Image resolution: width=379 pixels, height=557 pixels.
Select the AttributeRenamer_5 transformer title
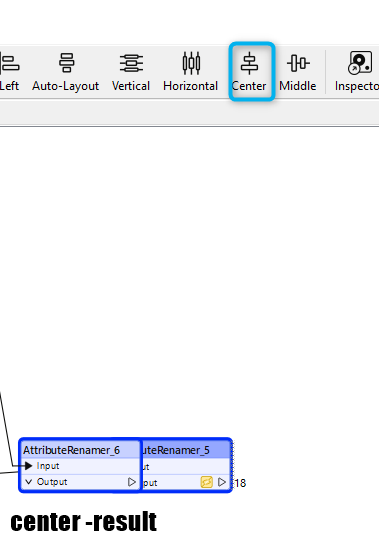177,450
